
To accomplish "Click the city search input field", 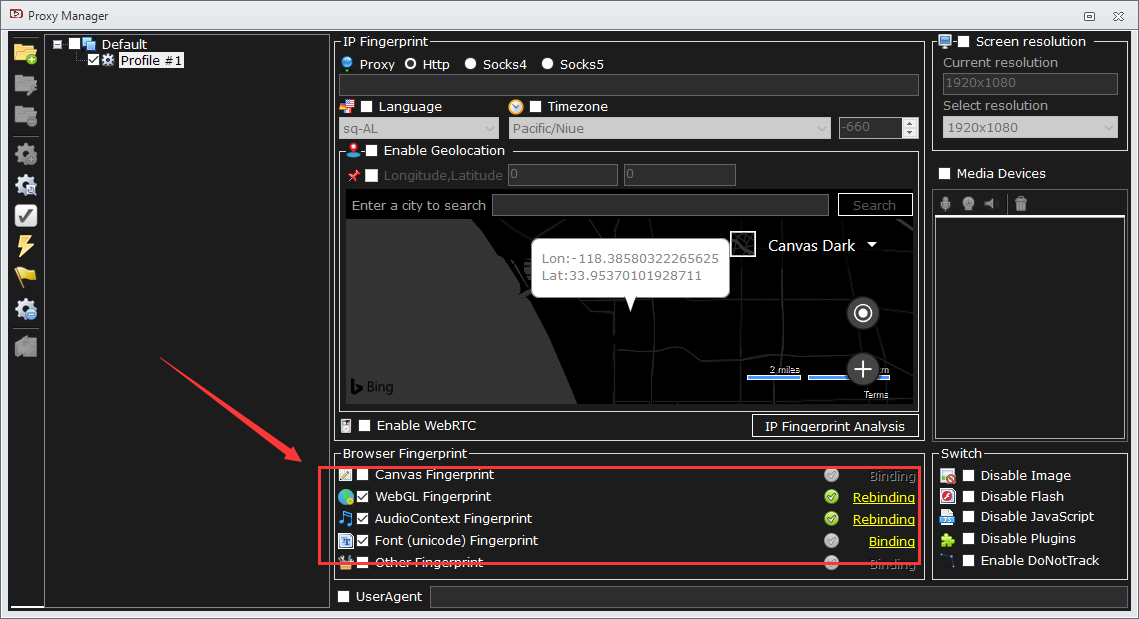I will pyautogui.click(x=660, y=205).
